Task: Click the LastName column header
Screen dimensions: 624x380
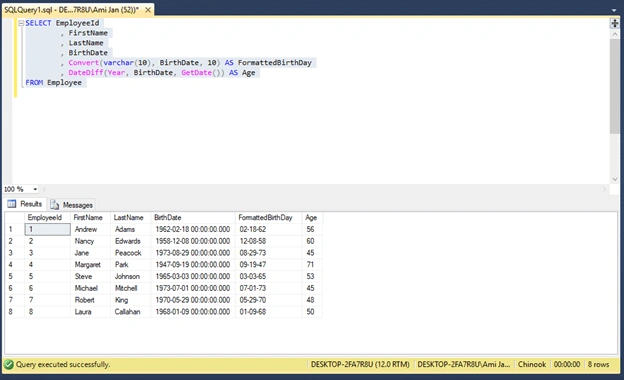Action: click(x=131, y=218)
